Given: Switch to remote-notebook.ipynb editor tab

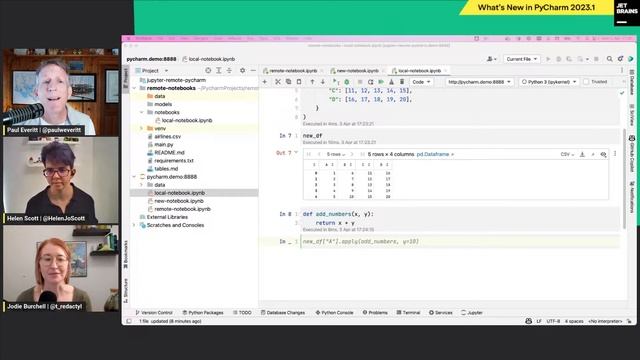Looking at the screenshot, I should (293, 71).
